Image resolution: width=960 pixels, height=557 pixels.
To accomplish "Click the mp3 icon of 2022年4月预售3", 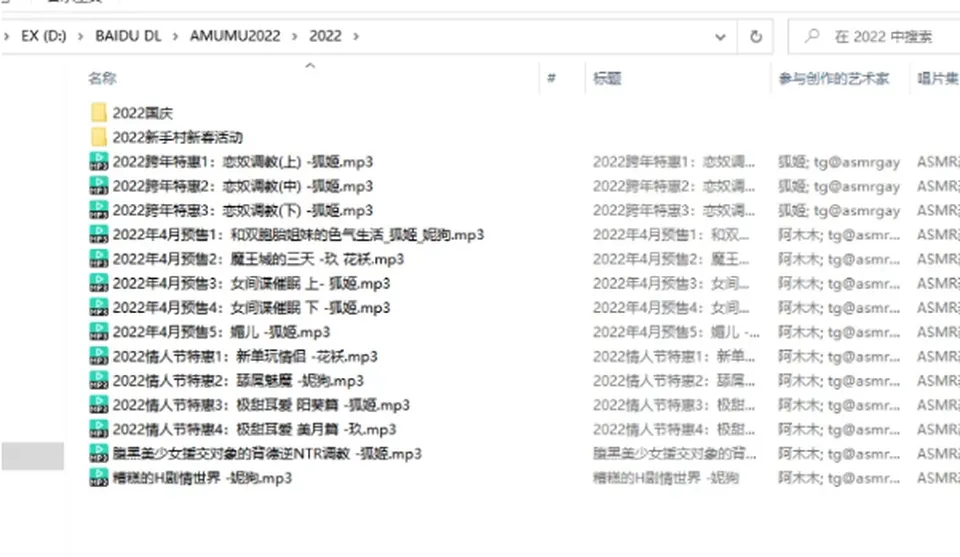I will pos(99,283).
